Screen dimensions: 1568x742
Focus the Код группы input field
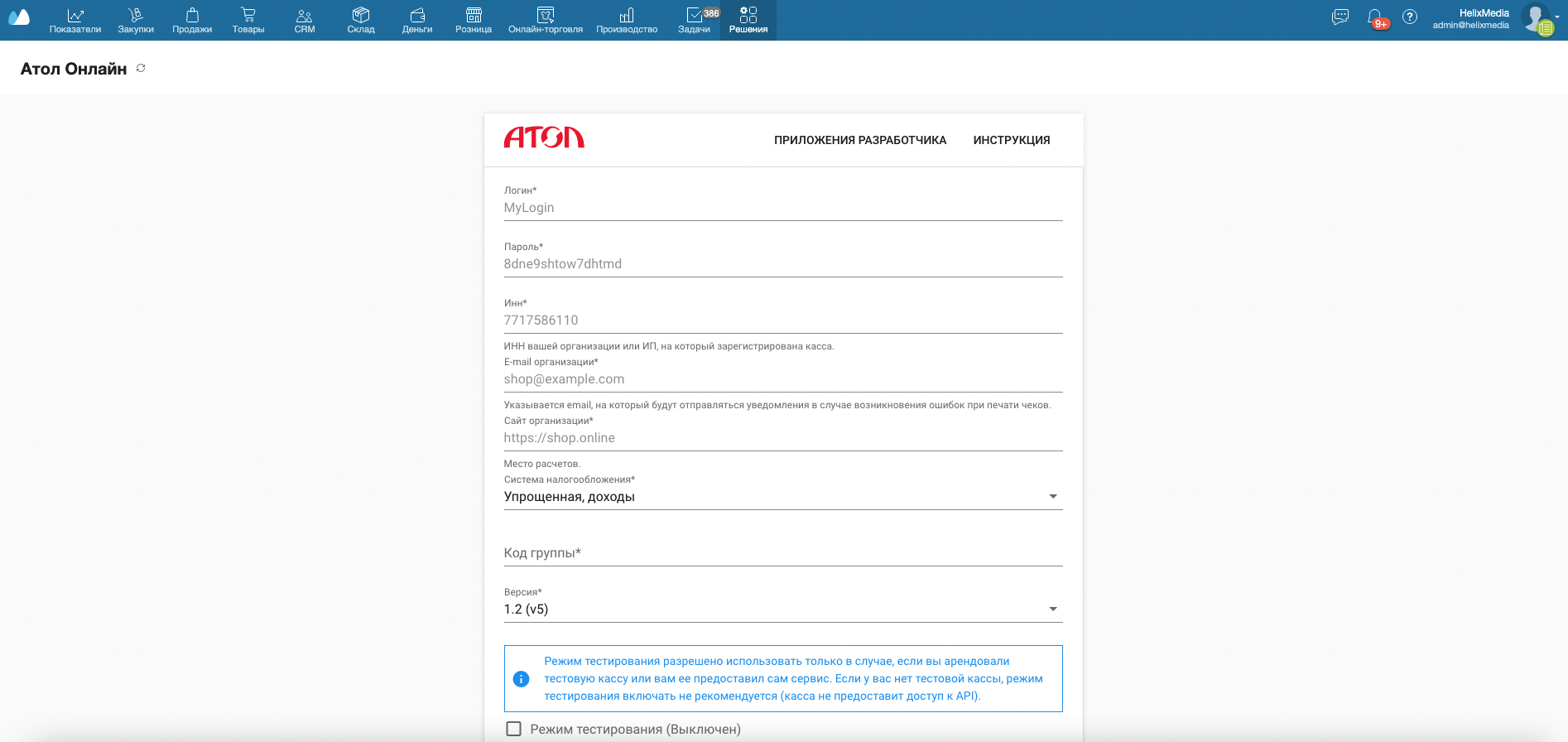coord(783,552)
